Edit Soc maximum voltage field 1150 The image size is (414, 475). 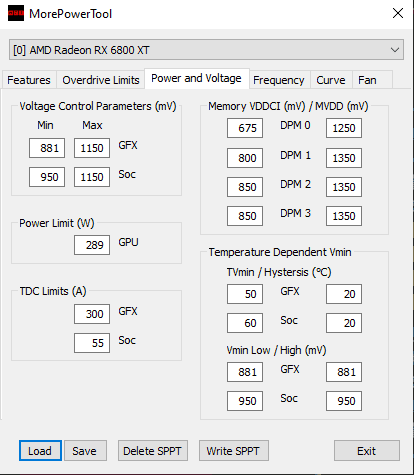[x=92, y=177]
